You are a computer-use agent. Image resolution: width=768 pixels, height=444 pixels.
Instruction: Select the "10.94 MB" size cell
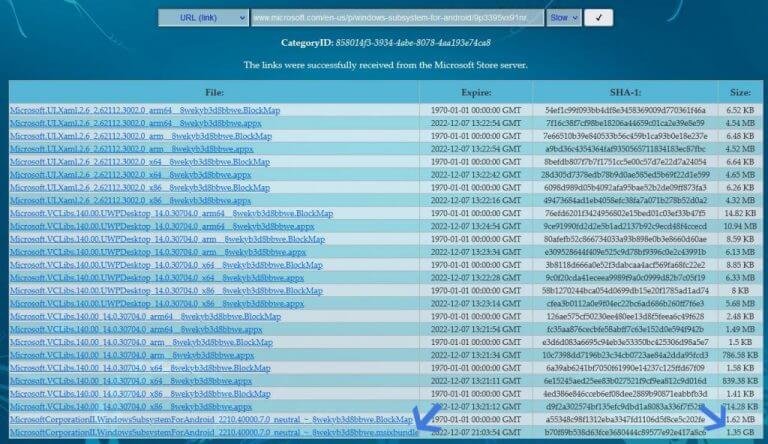click(x=740, y=226)
